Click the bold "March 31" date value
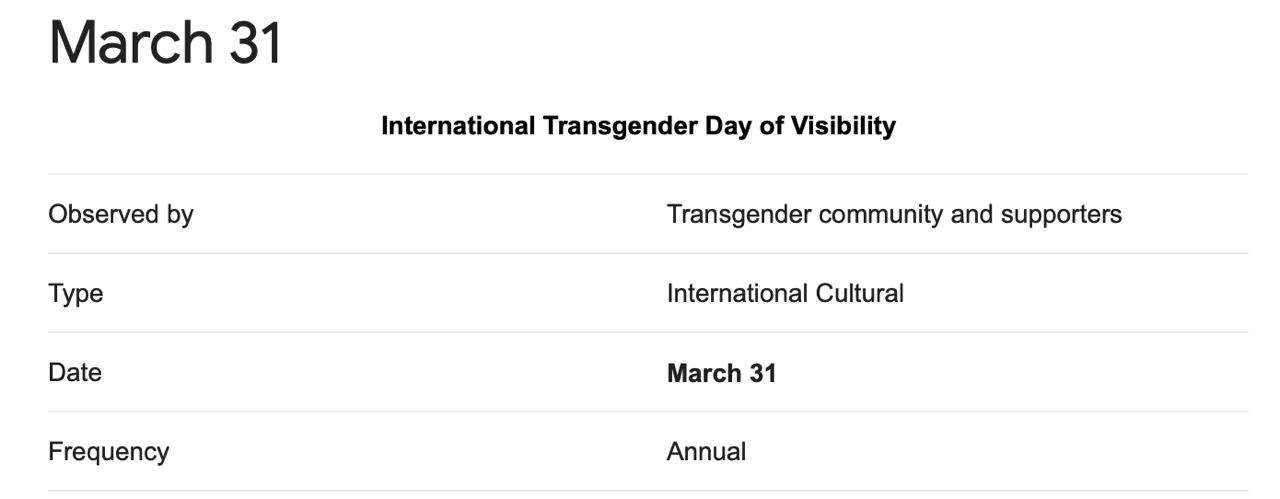 coord(721,373)
